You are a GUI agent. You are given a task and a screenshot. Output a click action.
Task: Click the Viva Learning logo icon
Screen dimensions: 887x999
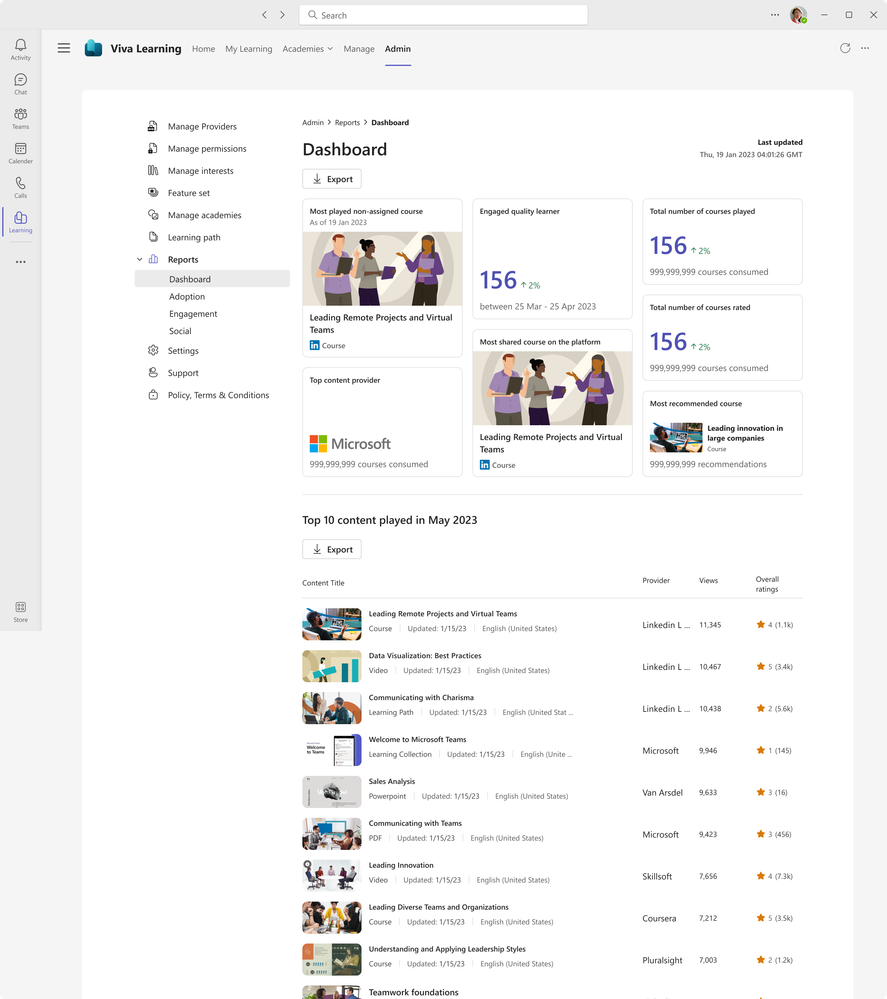pyautogui.click(x=94, y=48)
